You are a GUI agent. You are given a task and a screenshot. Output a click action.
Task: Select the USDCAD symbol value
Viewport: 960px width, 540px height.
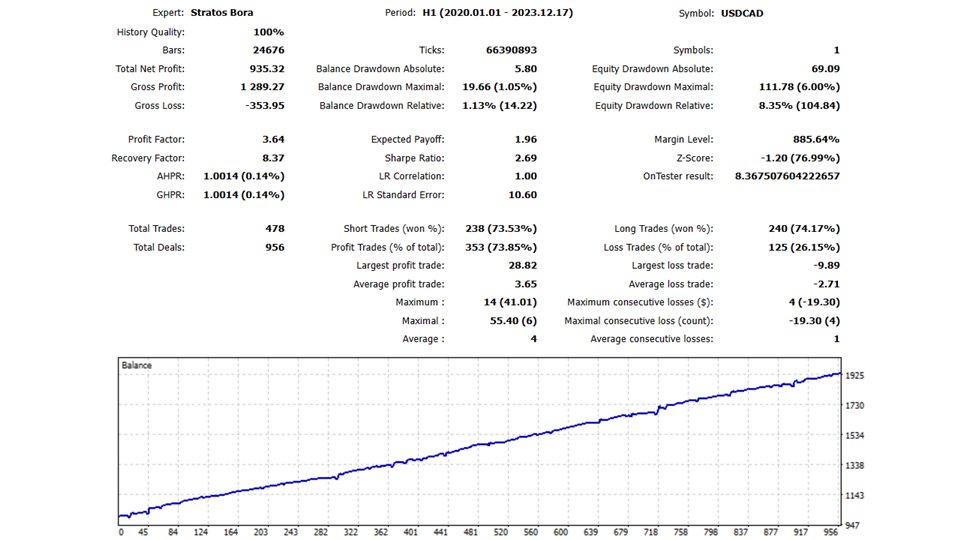(x=745, y=14)
